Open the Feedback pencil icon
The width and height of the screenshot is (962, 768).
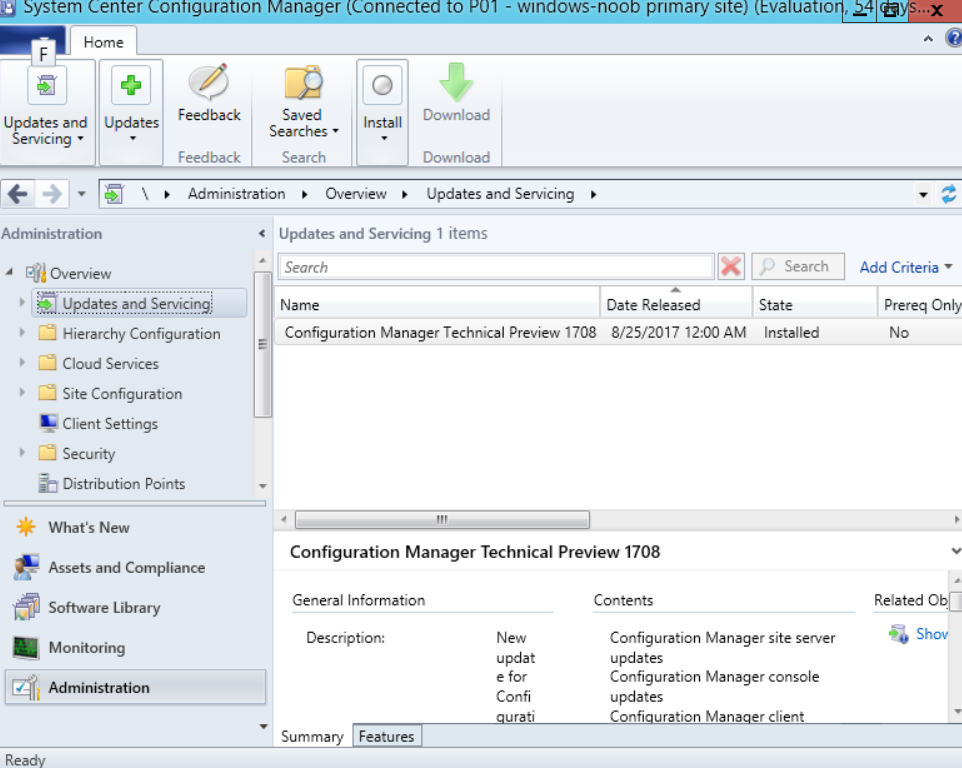tap(209, 82)
